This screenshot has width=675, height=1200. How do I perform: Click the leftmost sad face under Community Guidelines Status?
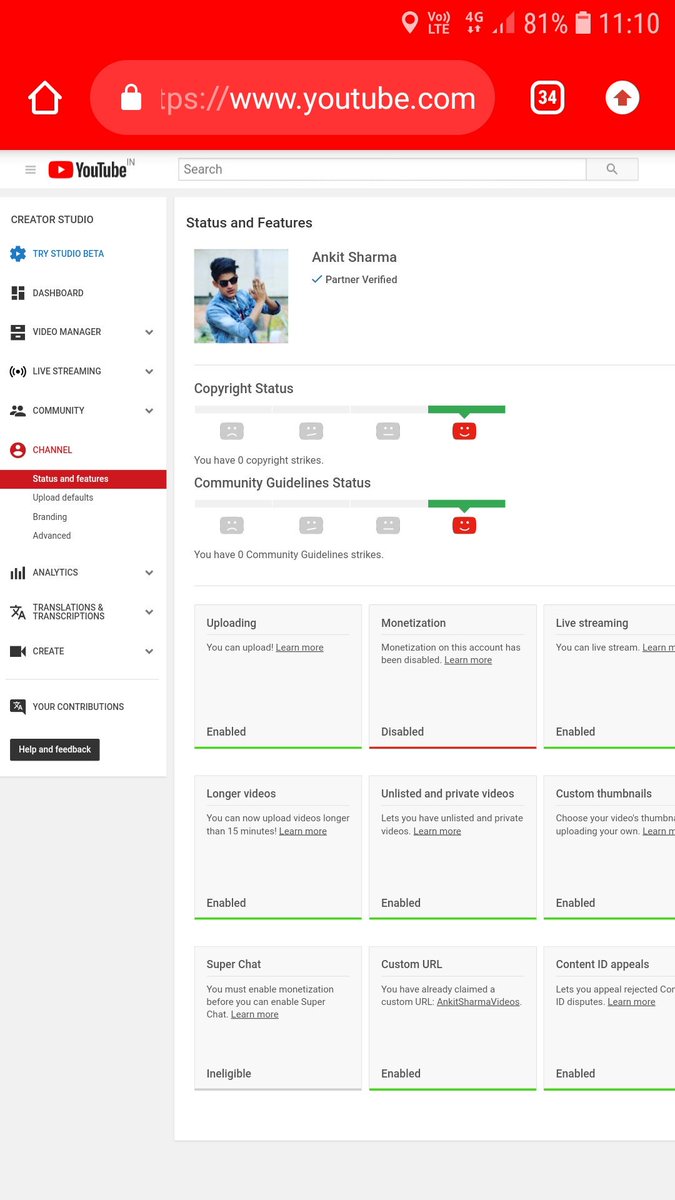click(x=232, y=525)
